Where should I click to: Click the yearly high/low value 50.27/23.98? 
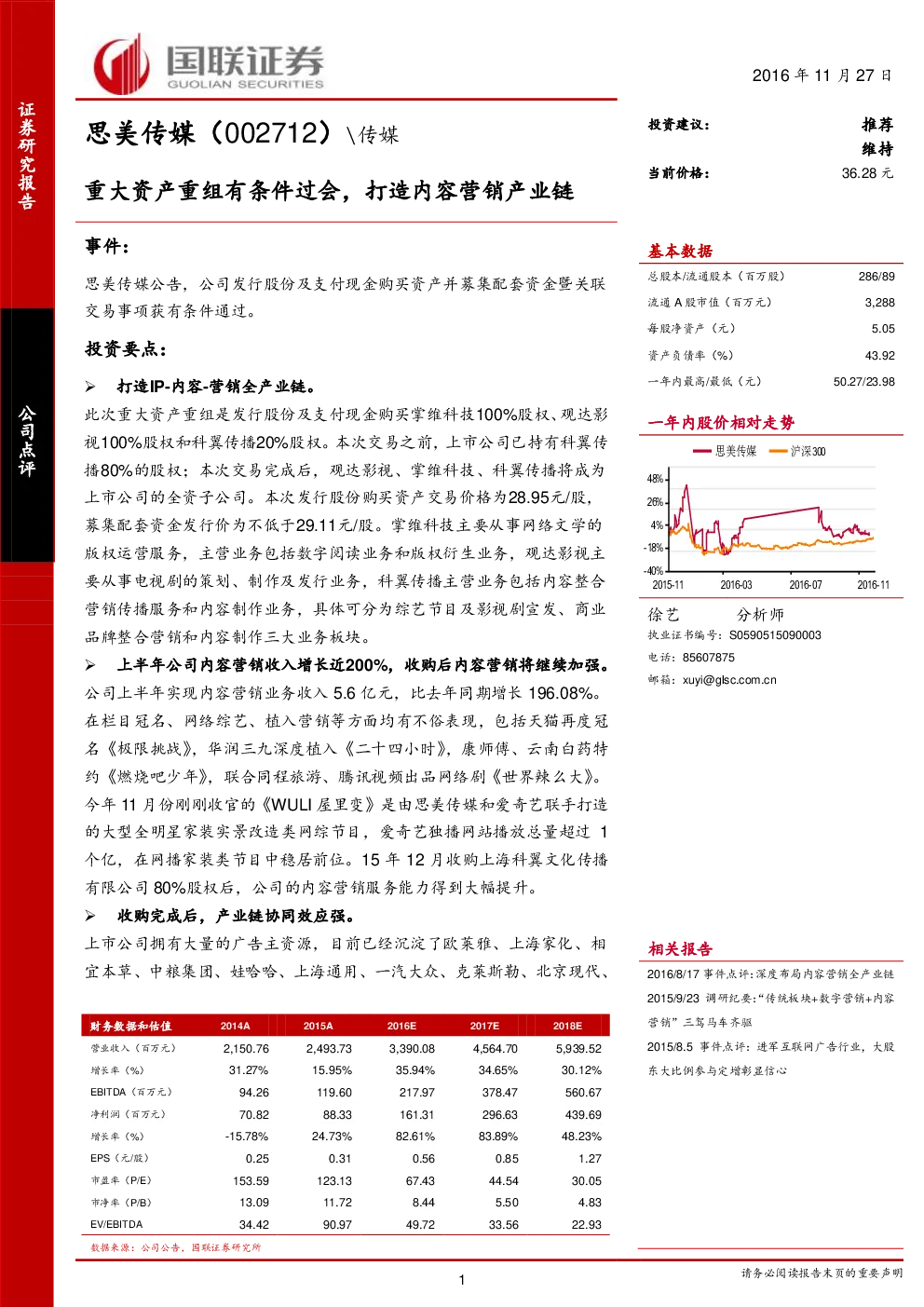coord(863,382)
